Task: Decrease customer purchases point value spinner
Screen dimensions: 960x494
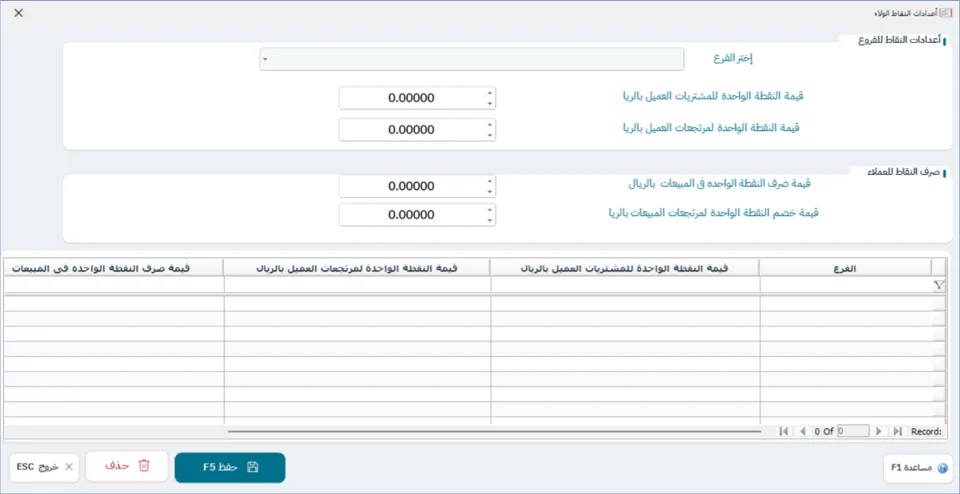Action: pyautogui.click(x=489, y=103)
